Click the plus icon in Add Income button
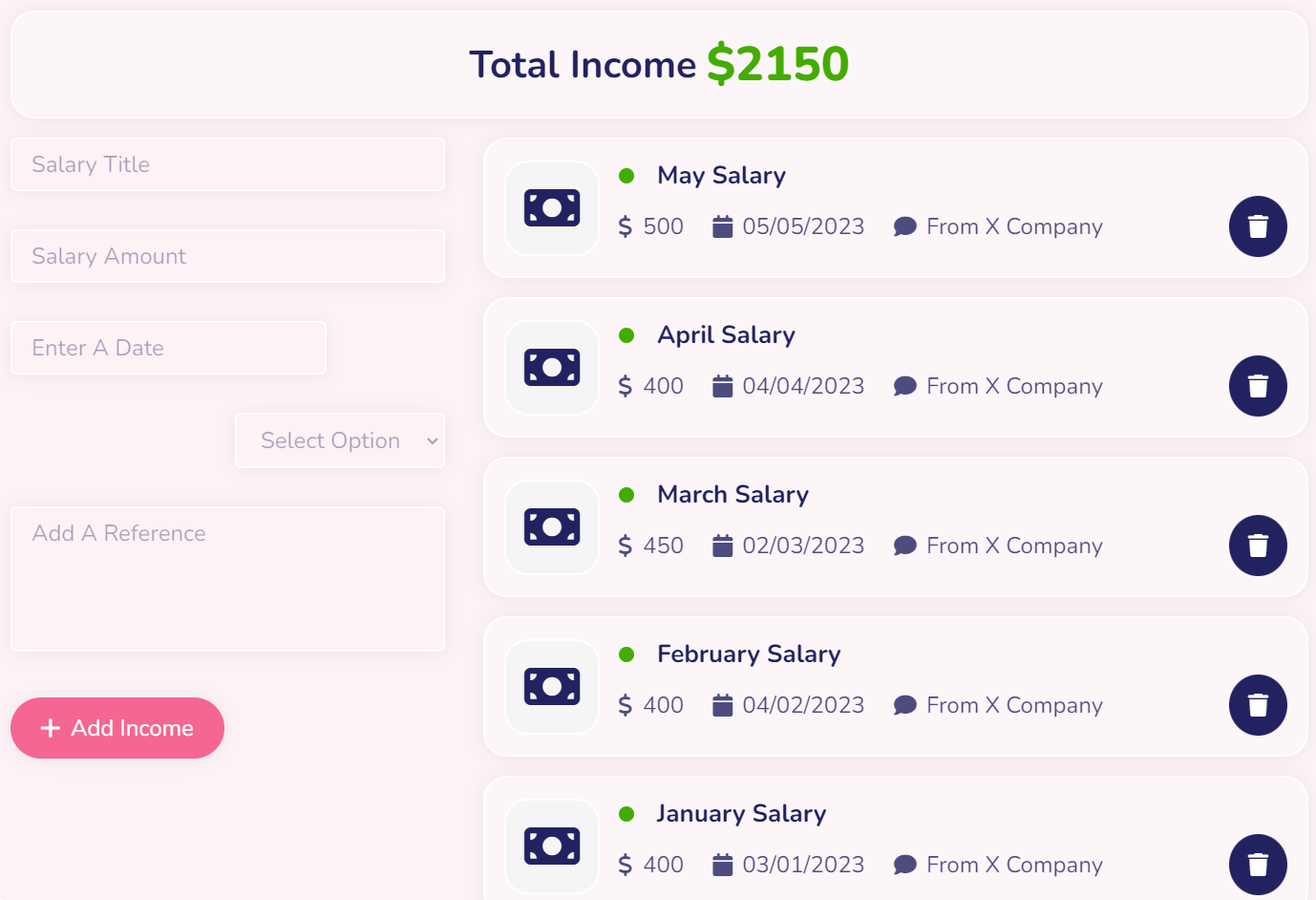1316x900 pixels. [x=50, y=728]
